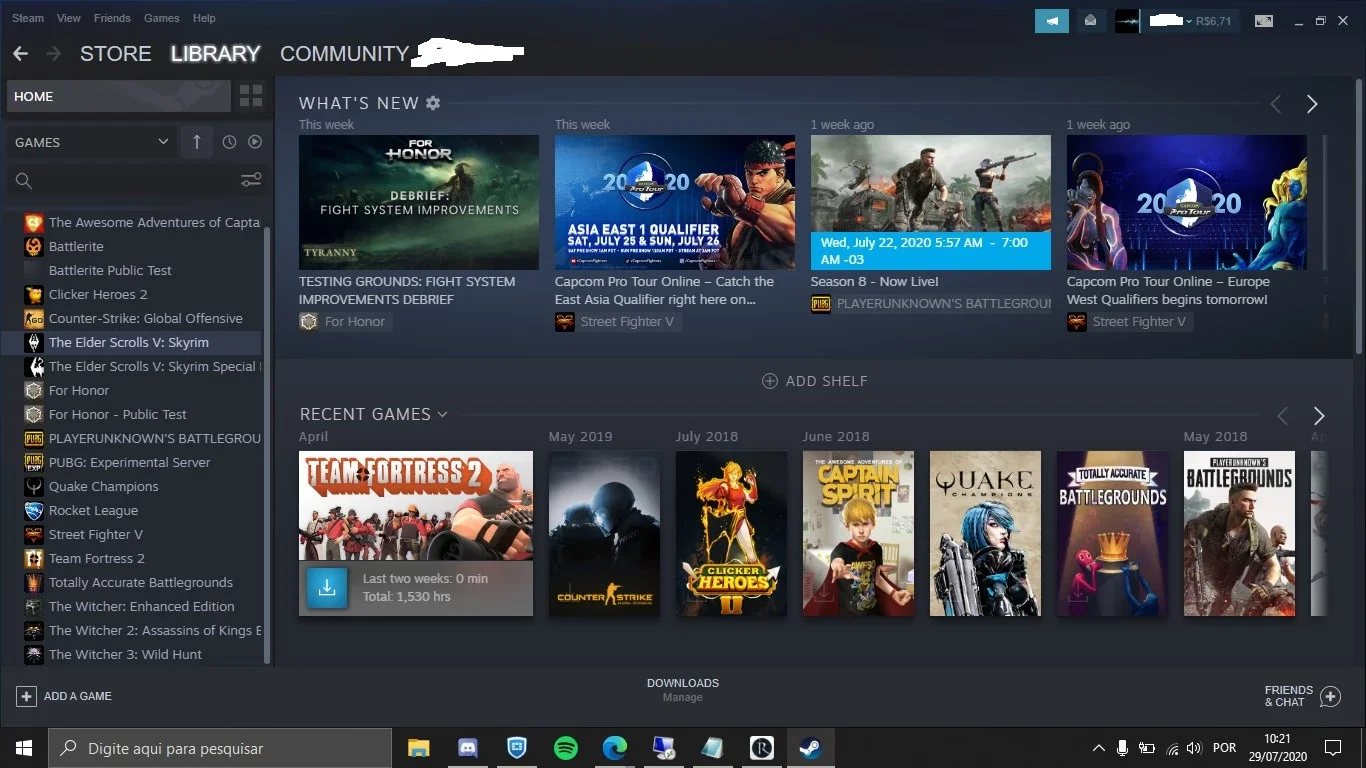Open For Honor fight system news thumbnail
Viewport: 1366px width, 768px height.
419,202
